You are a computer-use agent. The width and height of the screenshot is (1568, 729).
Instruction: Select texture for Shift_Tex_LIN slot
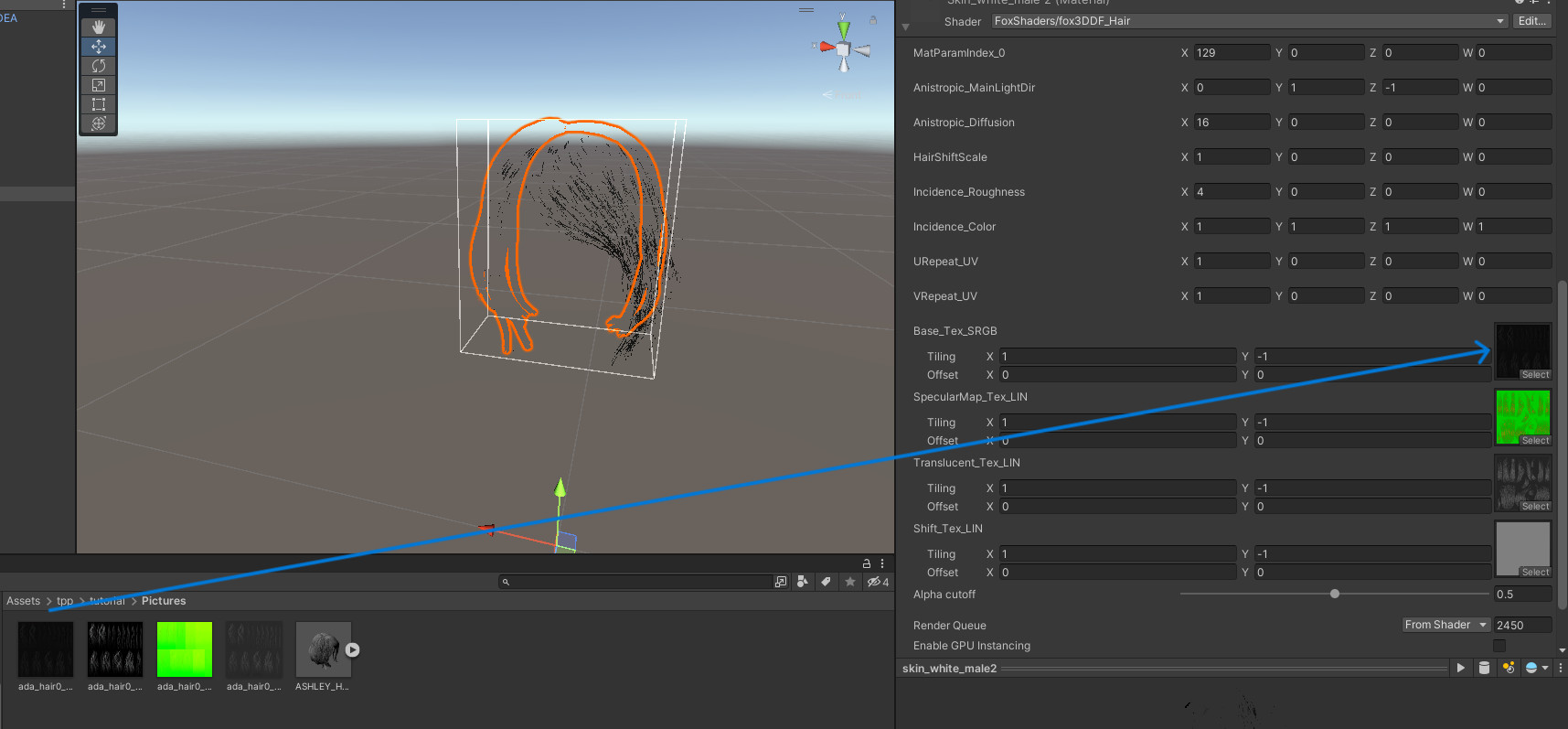(x=1535, y=573)
